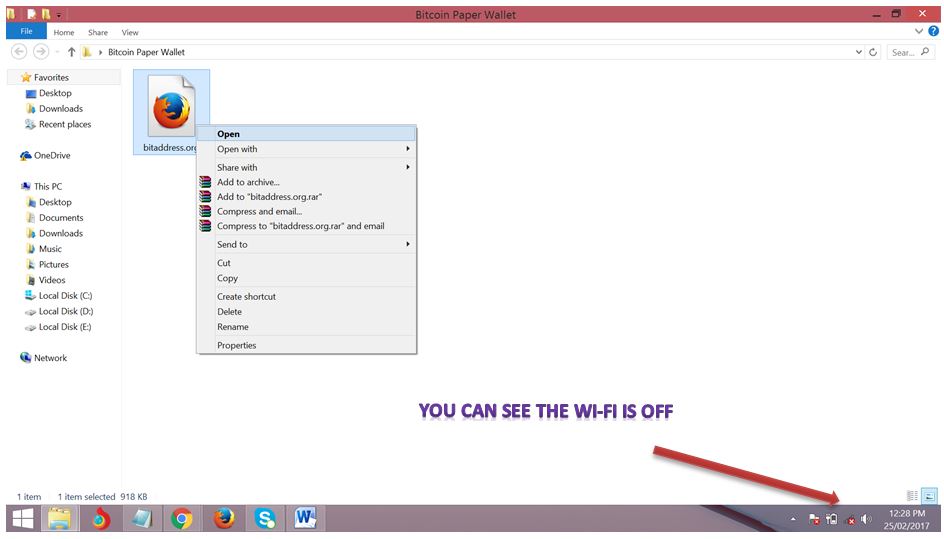This screenshot has height=539, width=944.
Task: Open Network in the navigation pane
Action: [x=50, y=358]
